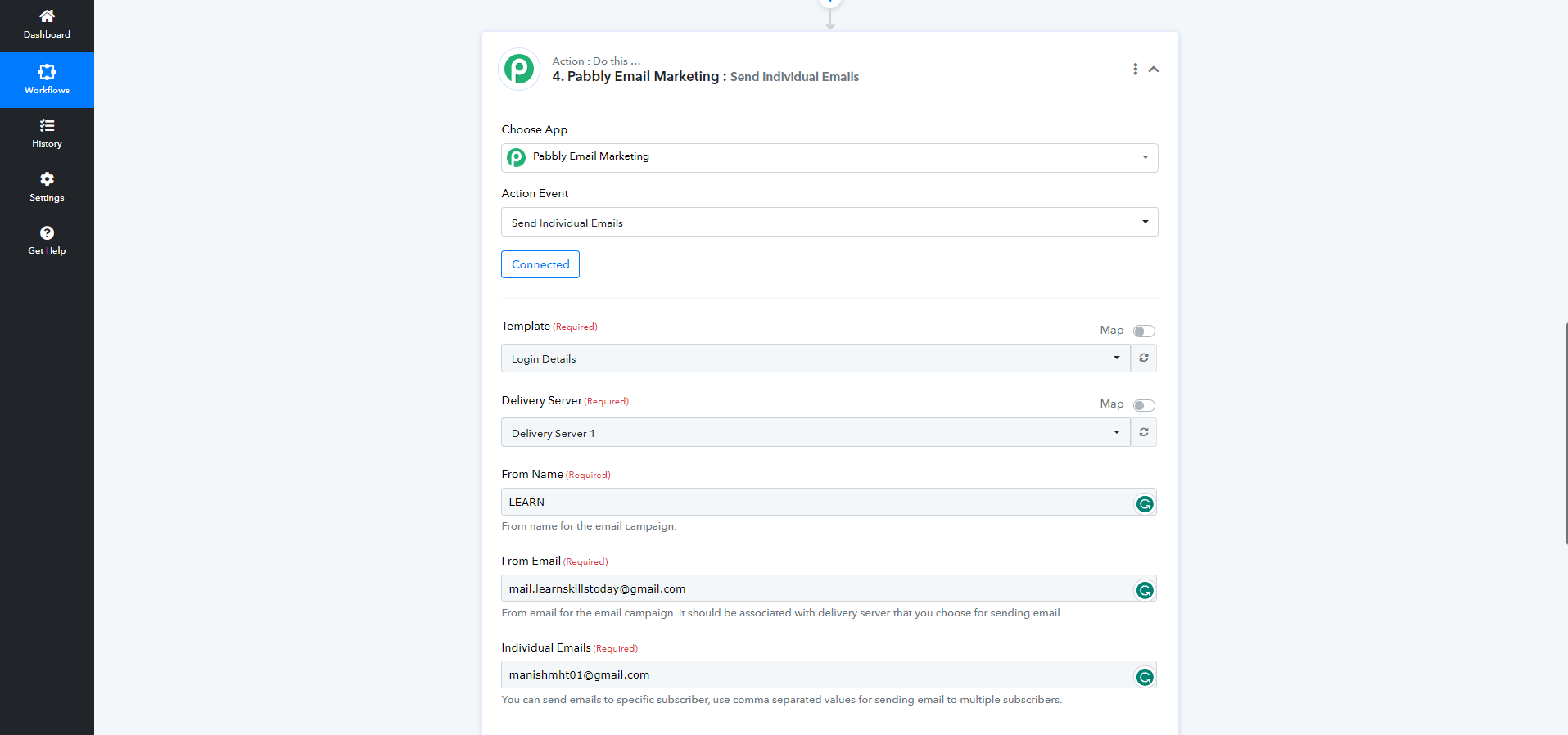Open the Delivery Server dropdown
This screenshot has height=735, width=1568.
pos(816,432)
